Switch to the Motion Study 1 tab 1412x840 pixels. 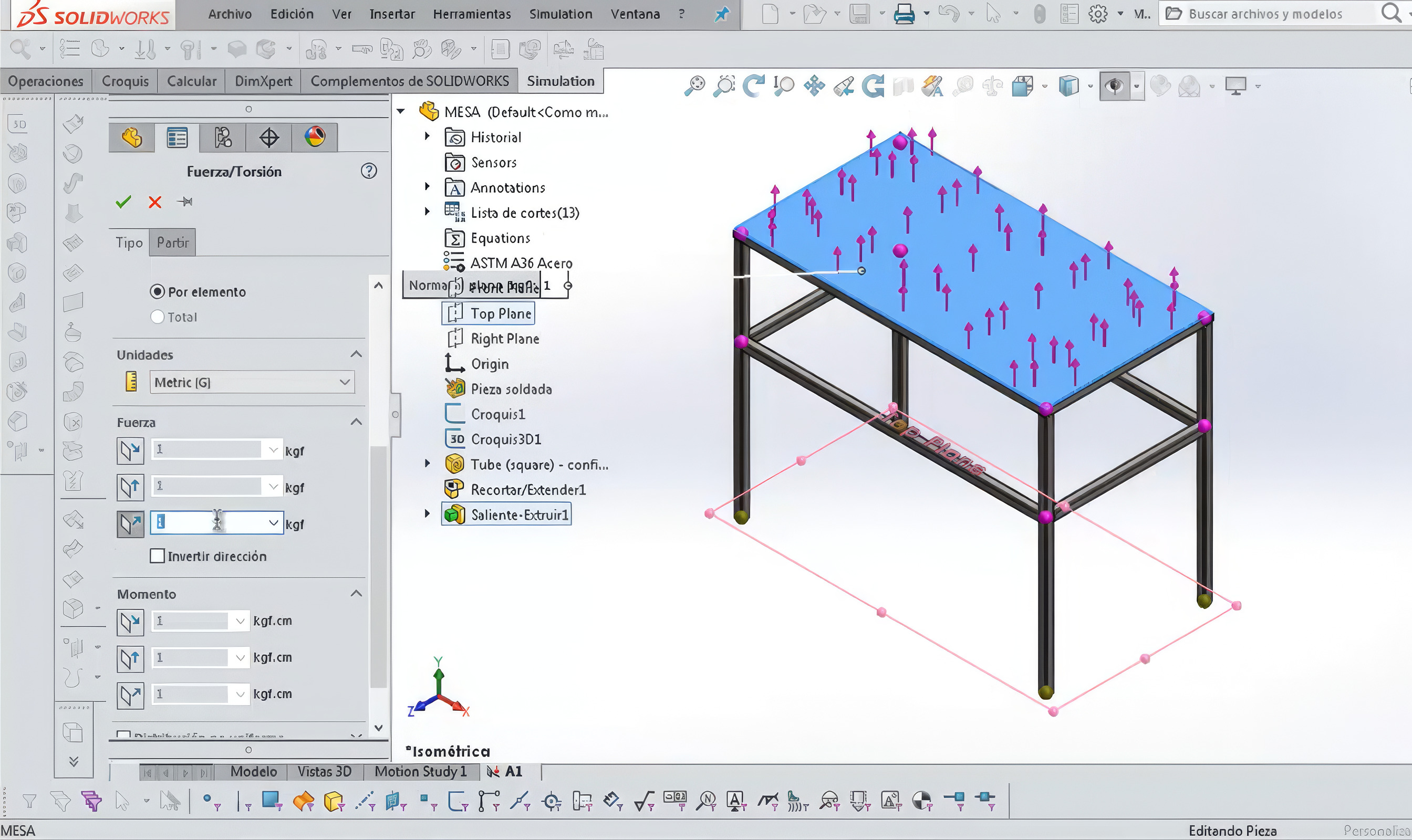point(420,772)
